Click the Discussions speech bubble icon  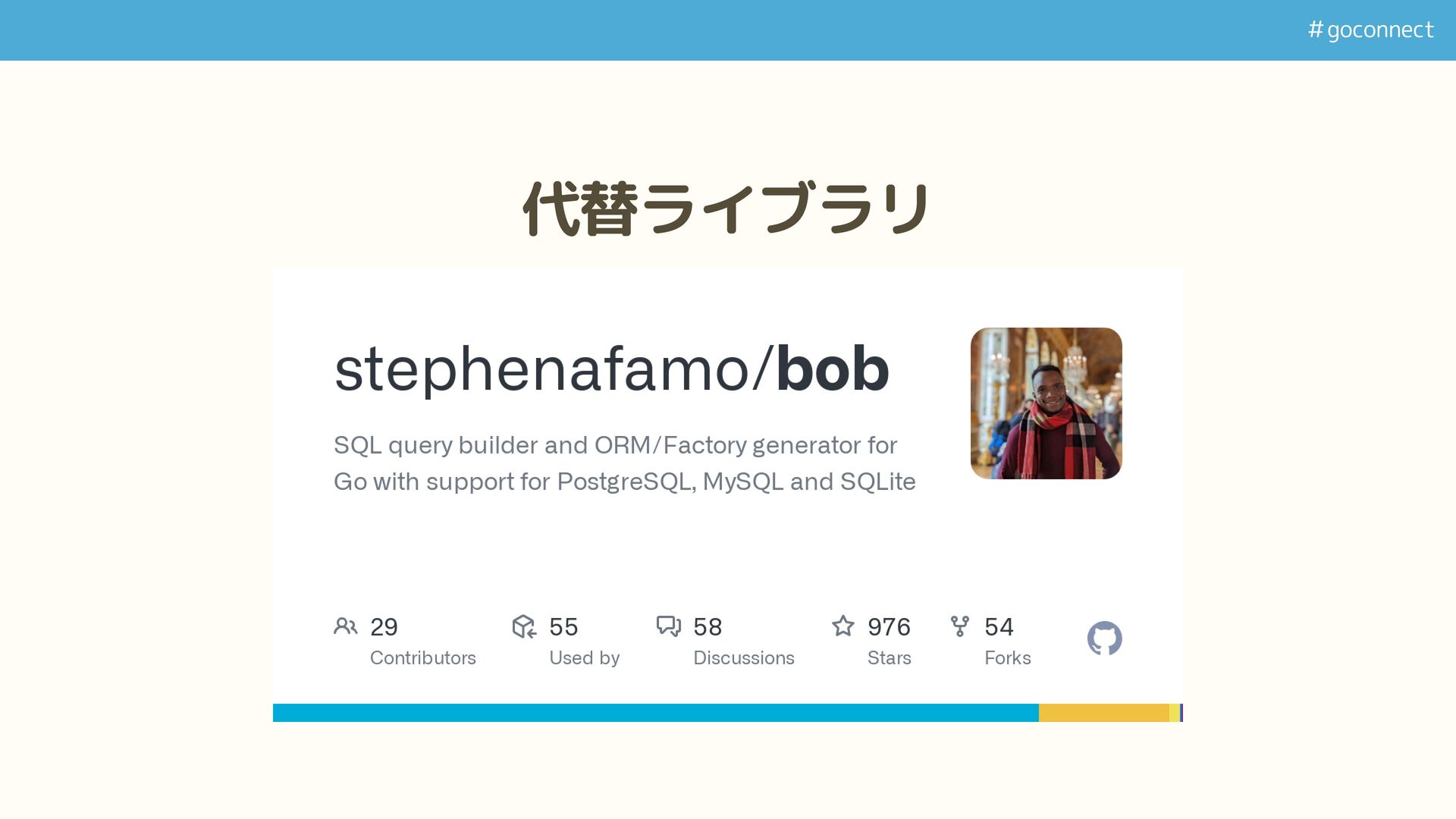(x=668, y=626)
